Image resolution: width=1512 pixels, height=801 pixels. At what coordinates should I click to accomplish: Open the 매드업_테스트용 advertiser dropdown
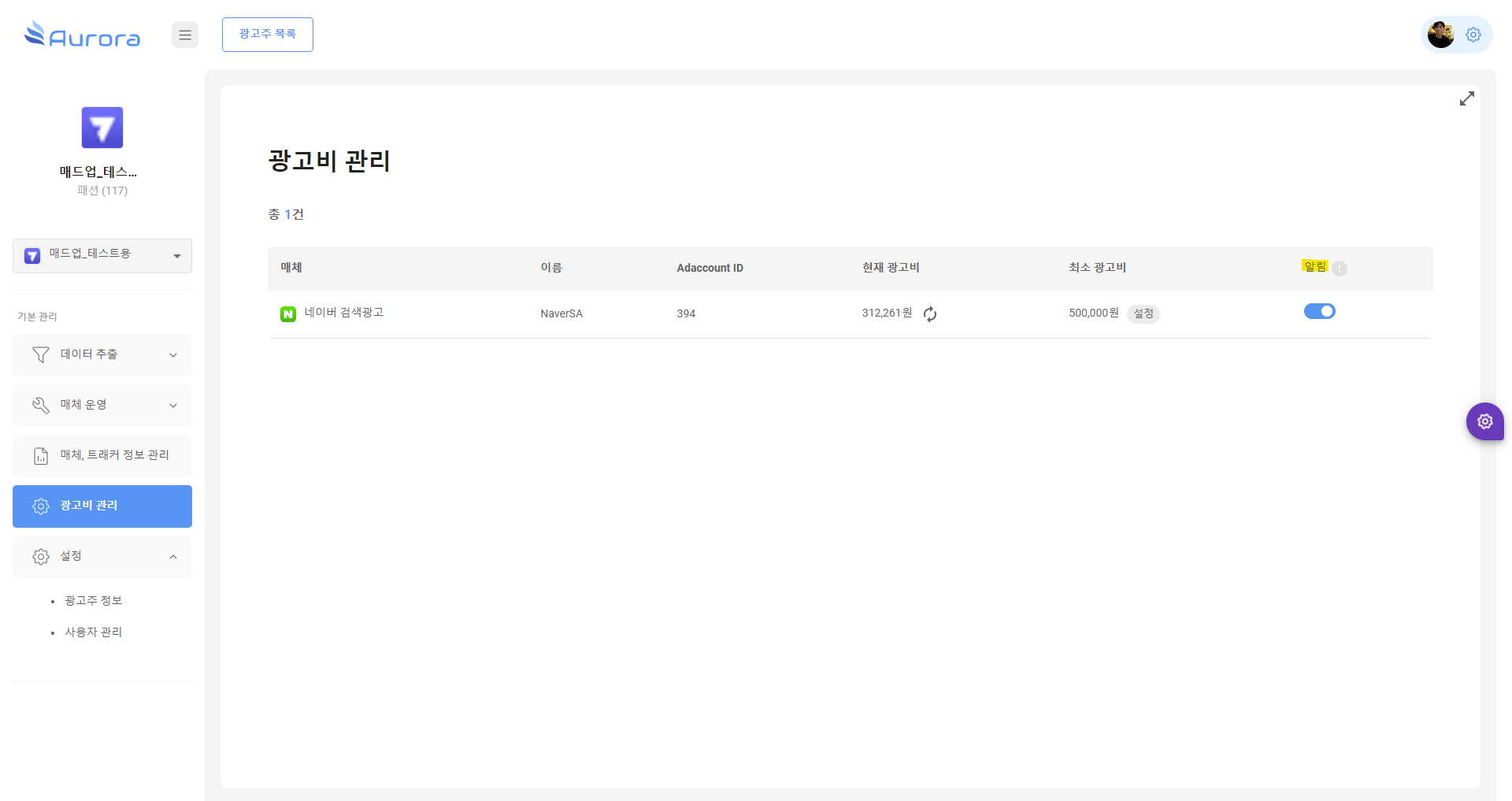pos(102,255)
